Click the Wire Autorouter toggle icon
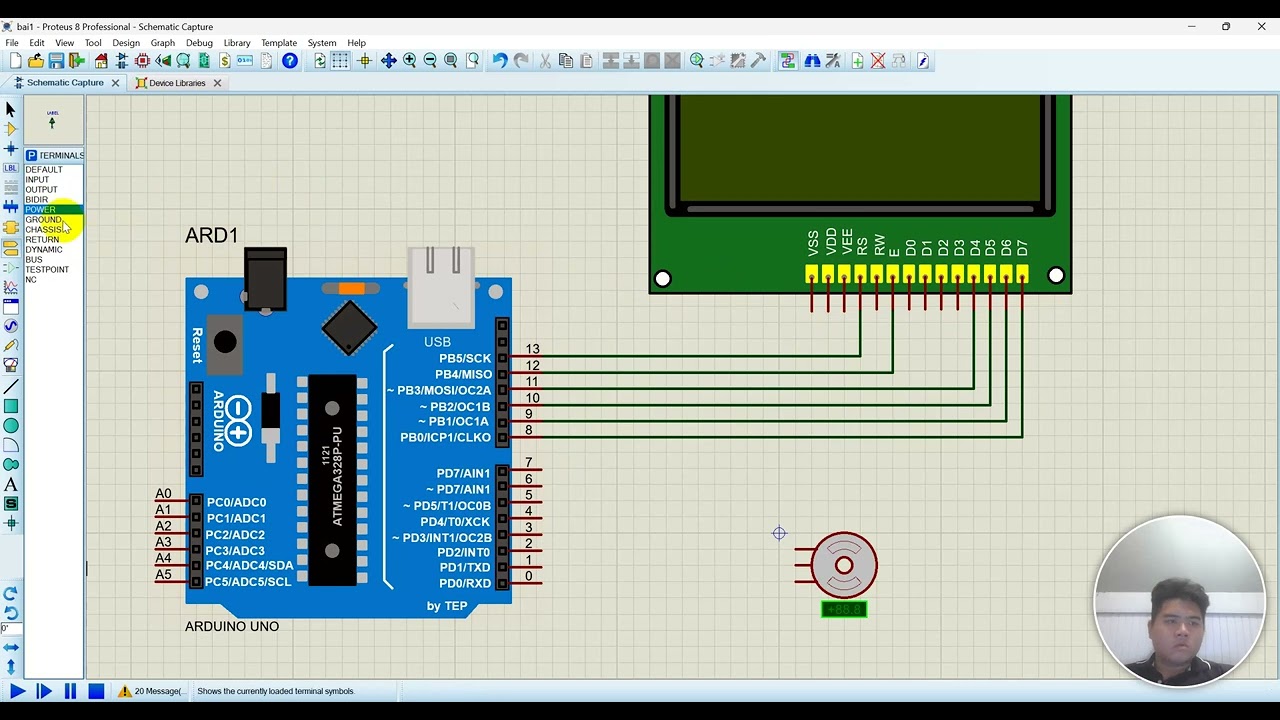1280x720 pixels. [x=788, y=61]
